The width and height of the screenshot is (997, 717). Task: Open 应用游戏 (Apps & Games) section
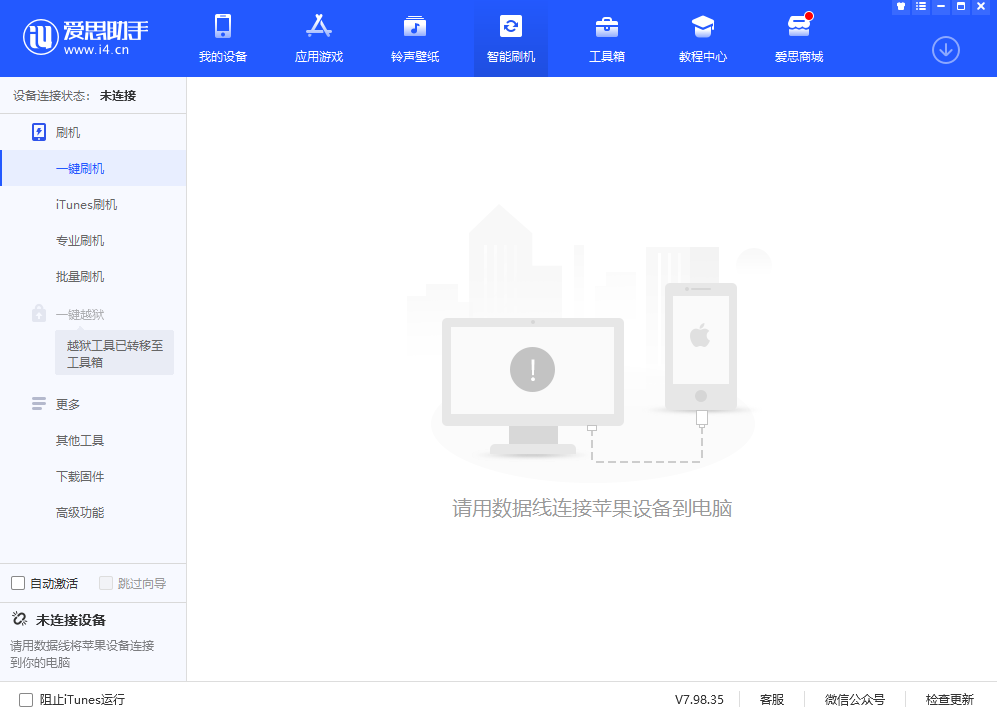pos(318,38)
